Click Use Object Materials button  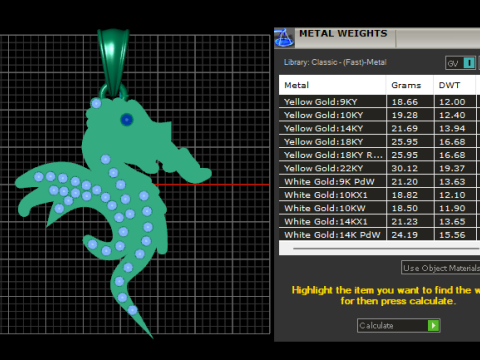[441, 268]
